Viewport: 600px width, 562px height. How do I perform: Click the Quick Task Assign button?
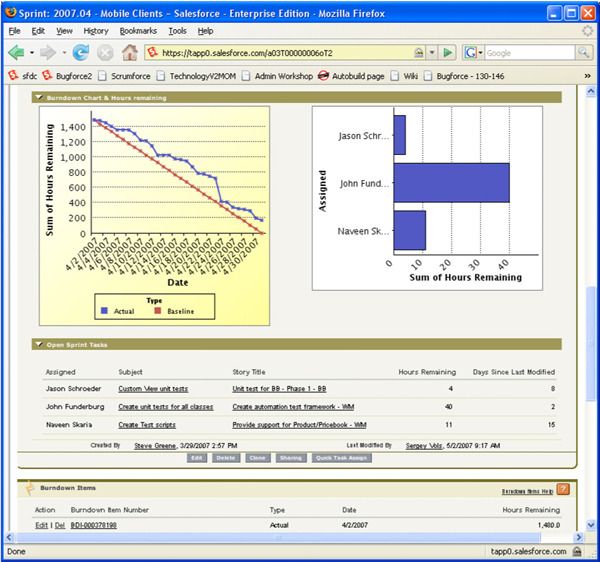point(342,458)
